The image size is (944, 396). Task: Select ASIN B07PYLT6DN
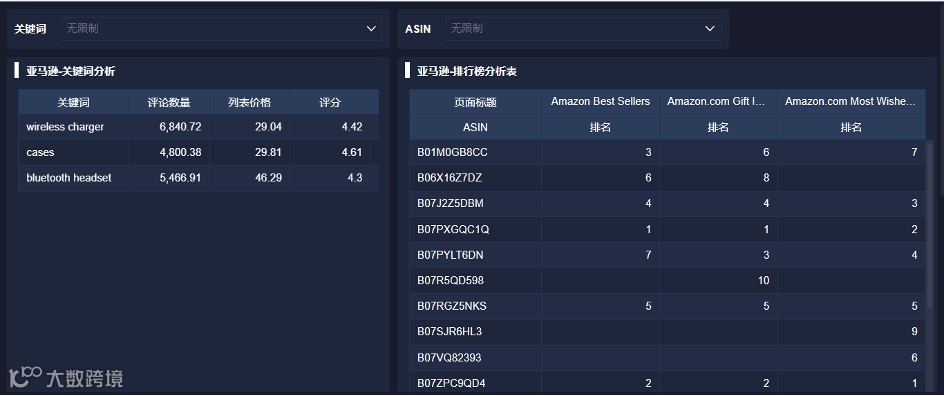450,255
